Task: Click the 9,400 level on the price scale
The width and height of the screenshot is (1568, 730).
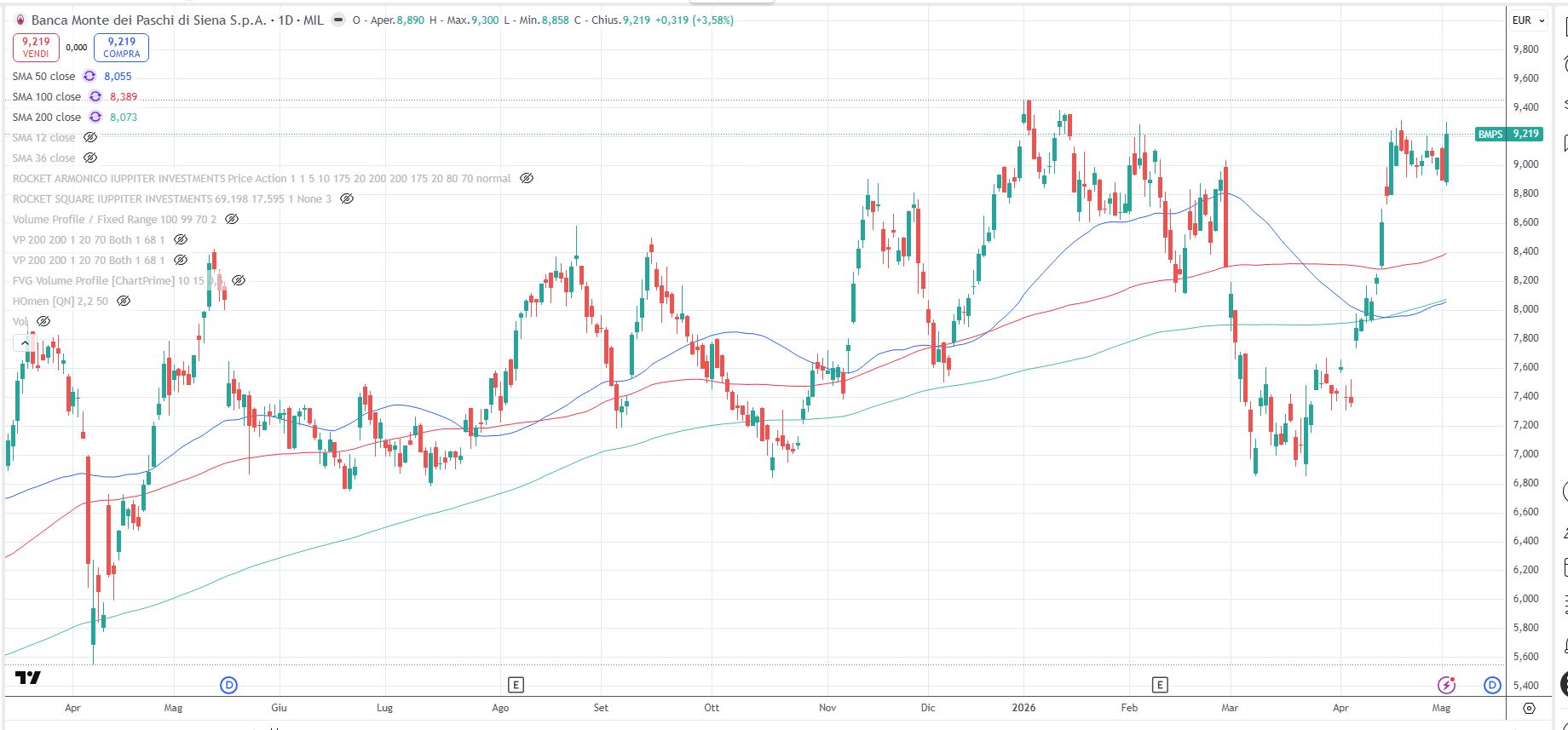Action: (1525, 107)
